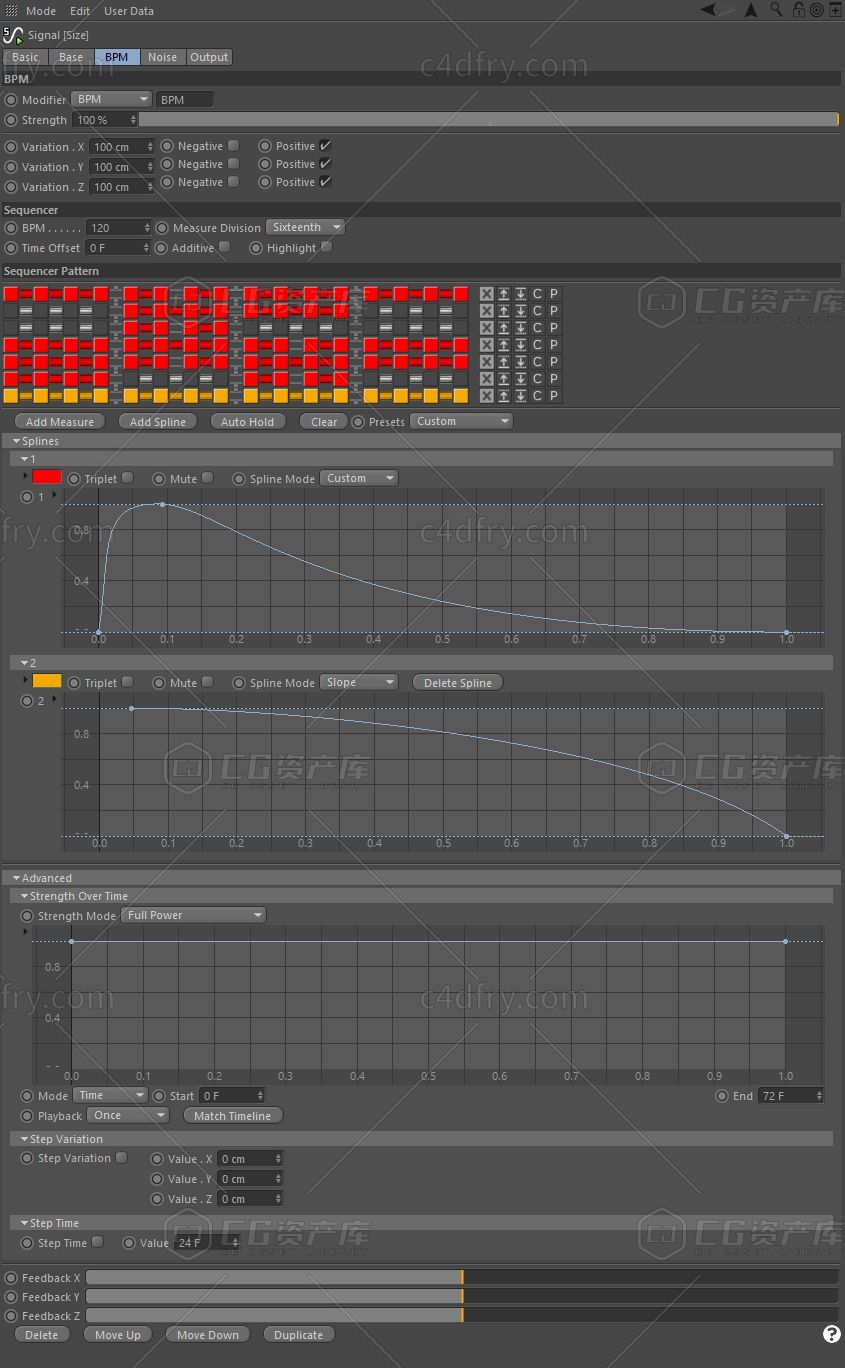Open Spline Mode Custom dropdown for spline 1
This screenshot has height=1368, width=845.
(359, 478)
